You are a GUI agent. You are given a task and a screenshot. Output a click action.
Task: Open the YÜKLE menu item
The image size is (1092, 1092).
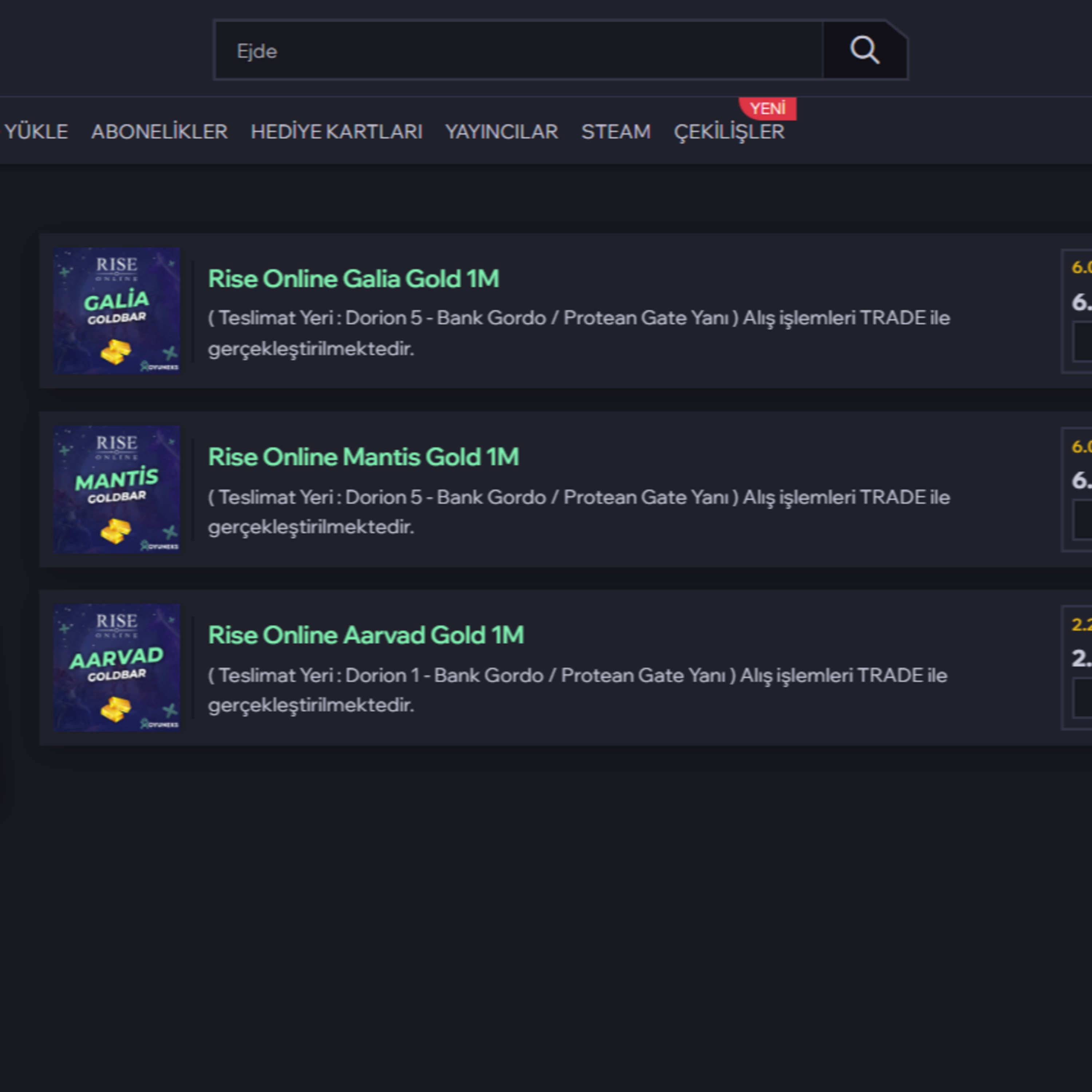[x=36, y=132]
